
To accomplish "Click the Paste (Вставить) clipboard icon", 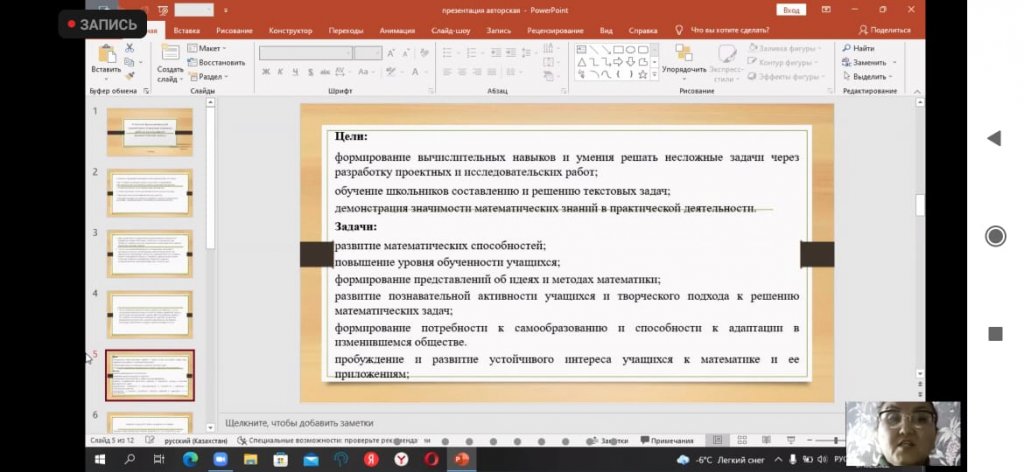I will 106,54.
